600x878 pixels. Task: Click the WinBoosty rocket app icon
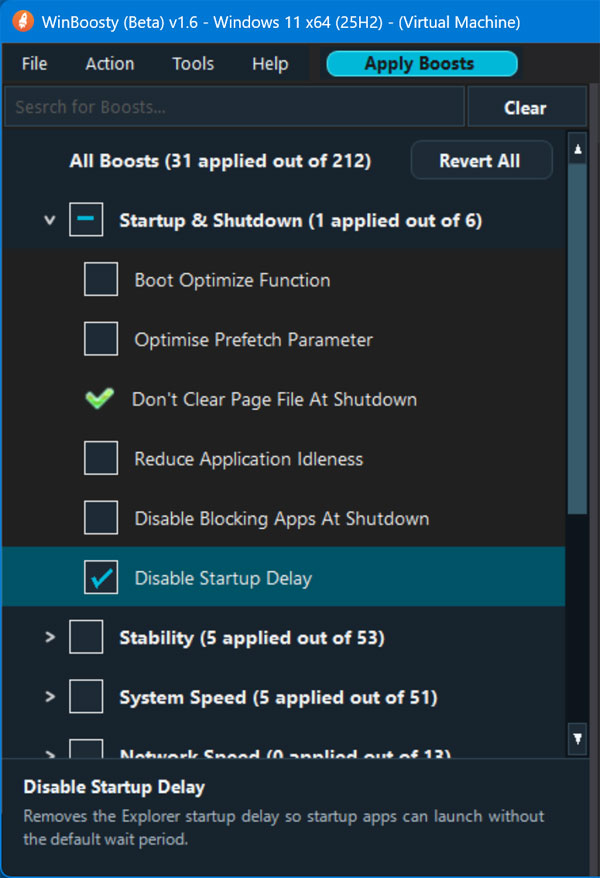tap(23, 22)
